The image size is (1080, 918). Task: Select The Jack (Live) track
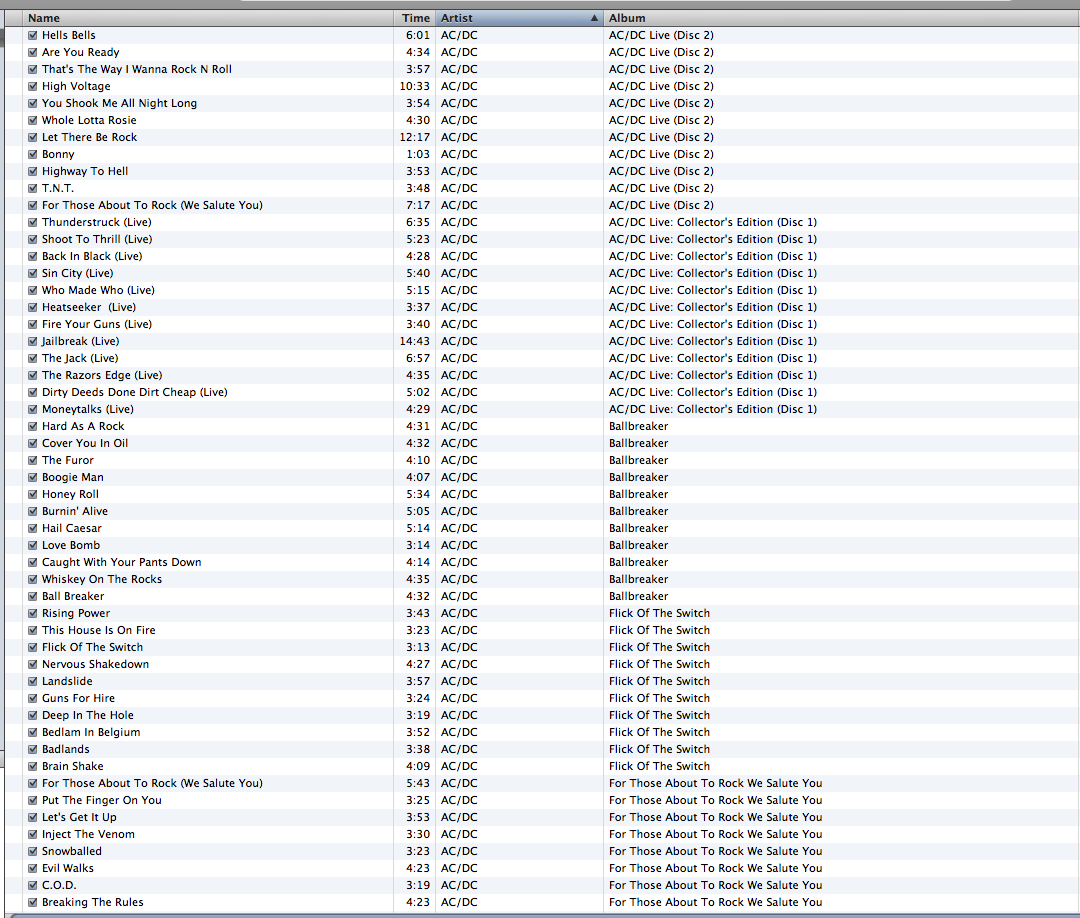80,358
